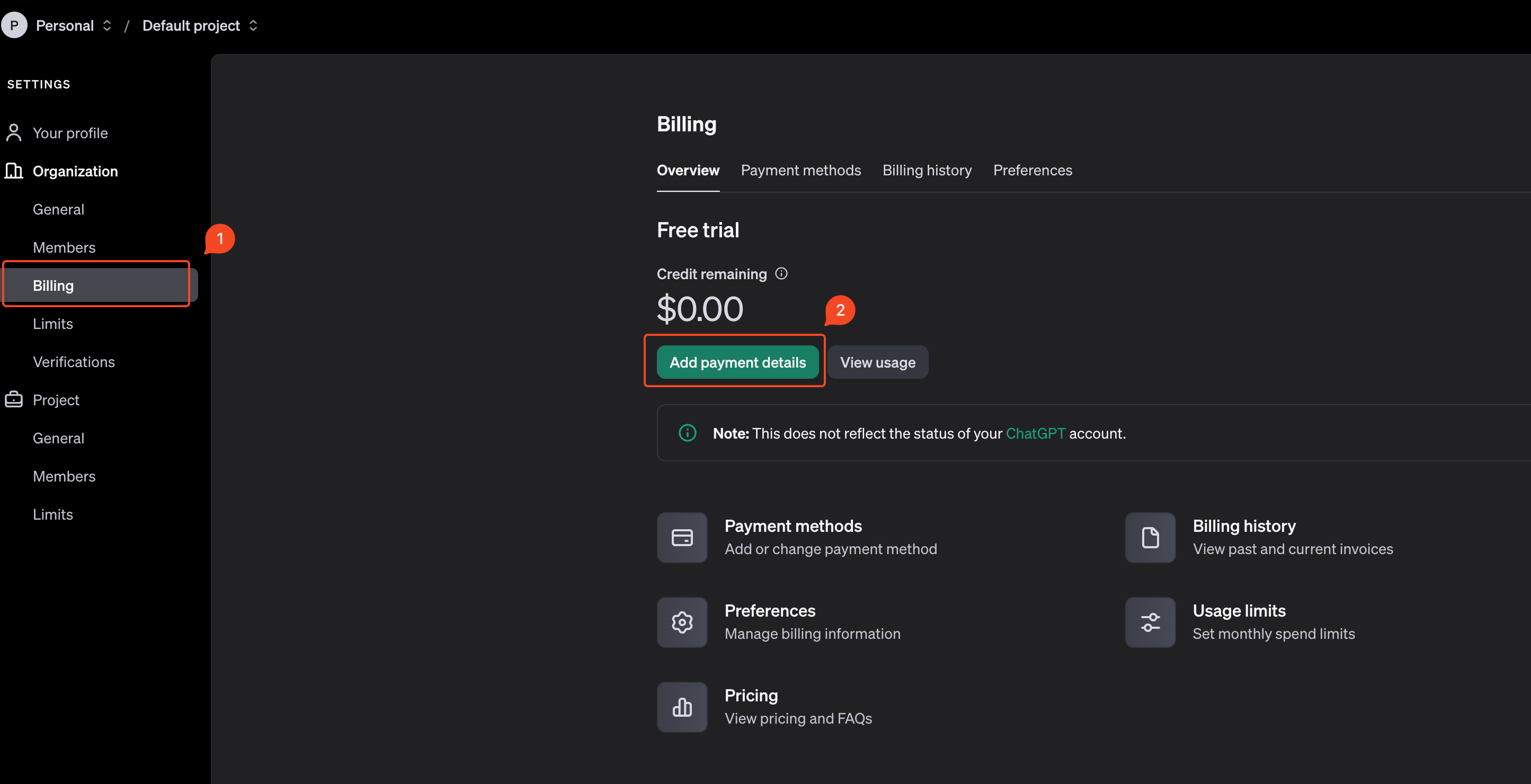The height and width of the screenshot is (784, 1531).
Task: Switch to the Payment methods tab
Action: pyautogui.click(x=801, y=169)
